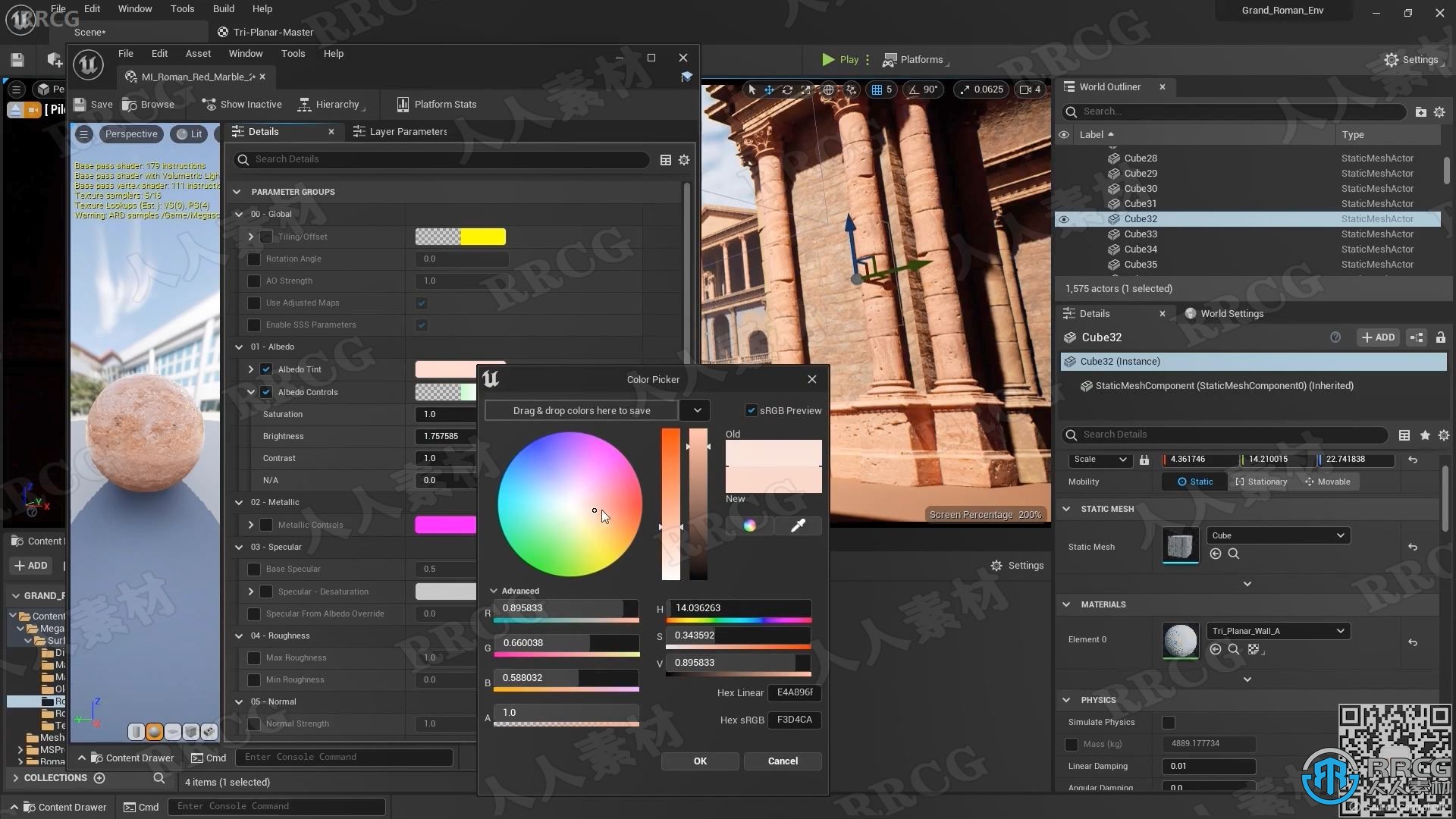
Task: Open the Static Mesh Cube dropdown
Action: click(1278, 535)
